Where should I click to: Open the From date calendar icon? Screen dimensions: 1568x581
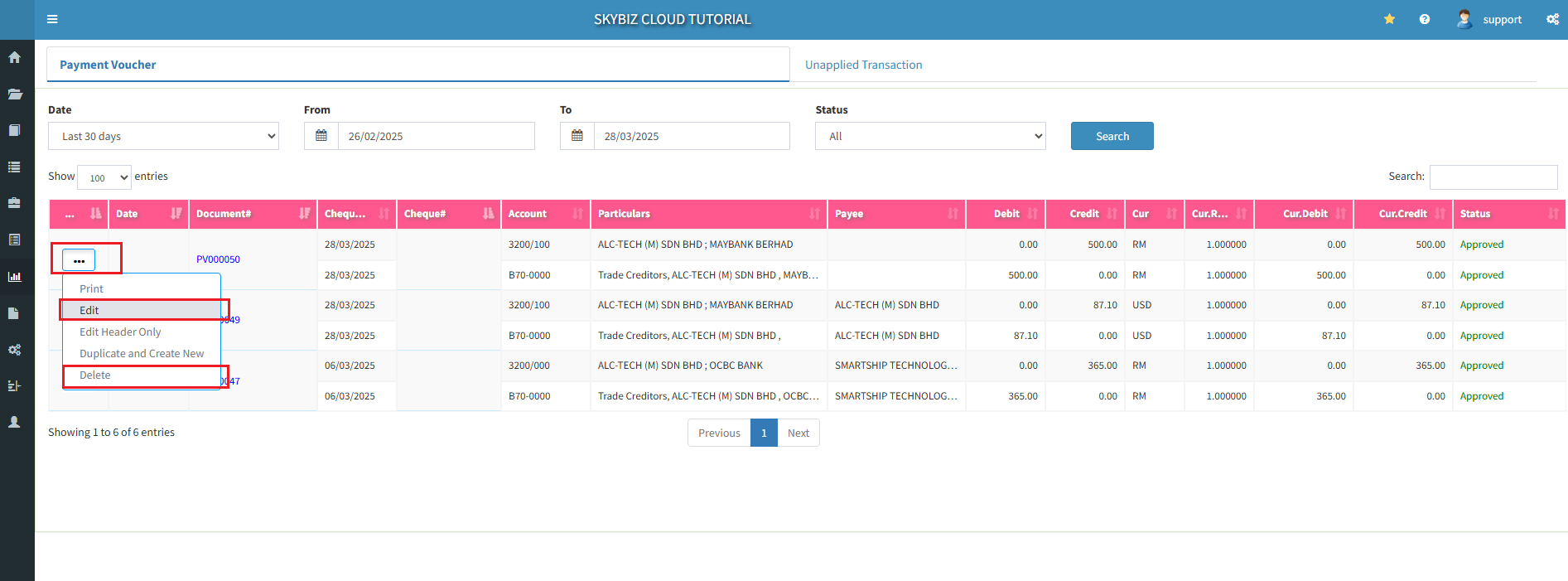[x=321, y=136]
